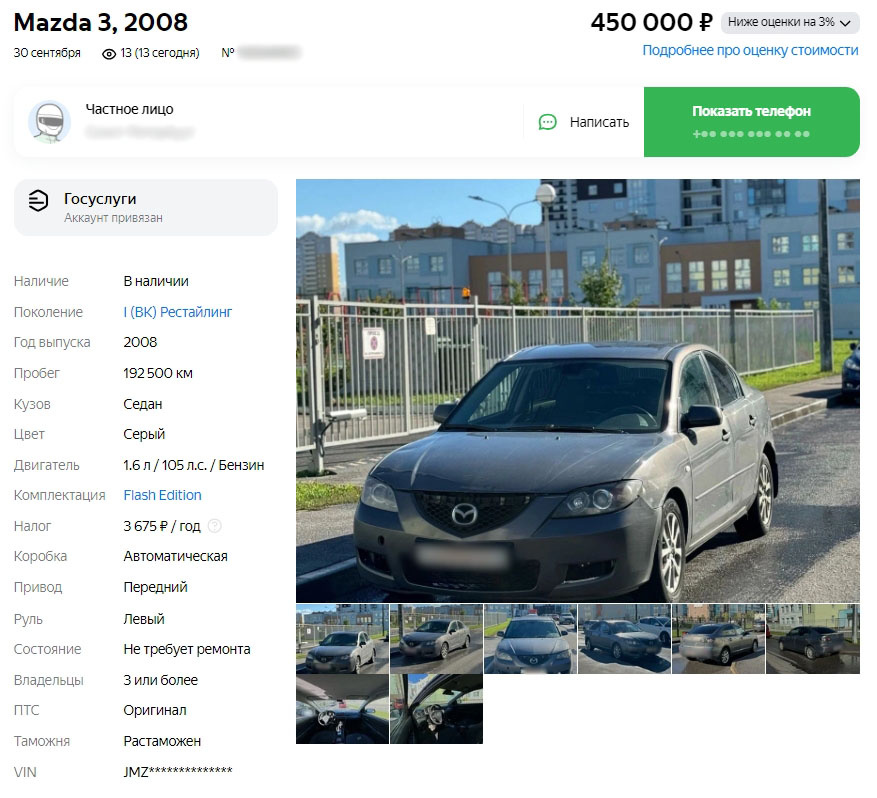Click the posting date '30 сентября'
This screenshot has height=798, width=877.
[x=47, y=53]
